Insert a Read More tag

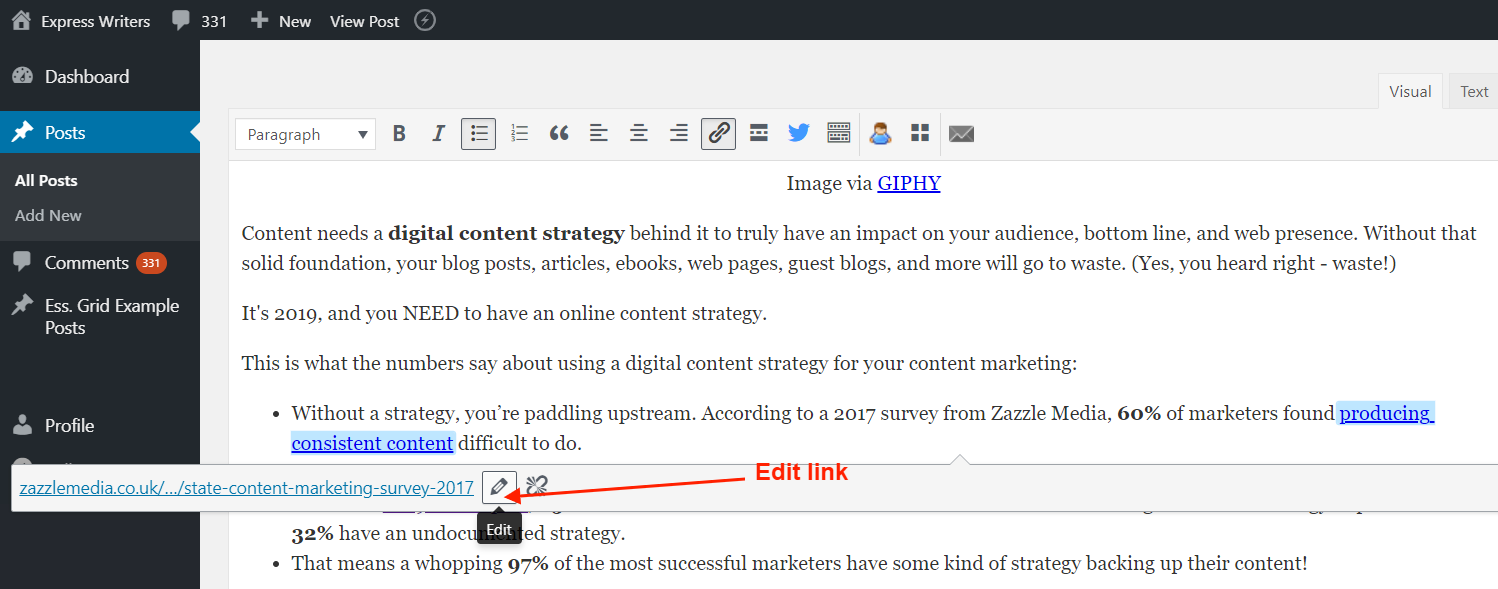758,133
